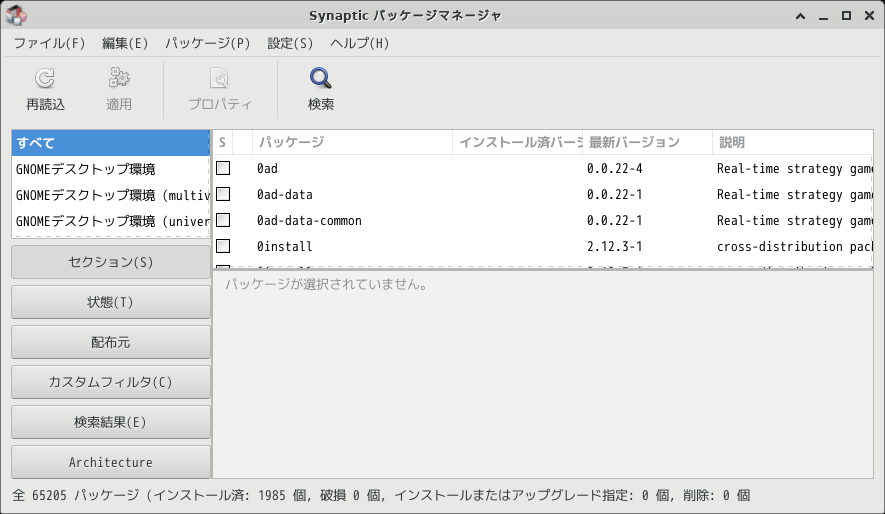Click the 状態(T) filter button
Viewport: 885px width, 514px height.
coord(111,302)
